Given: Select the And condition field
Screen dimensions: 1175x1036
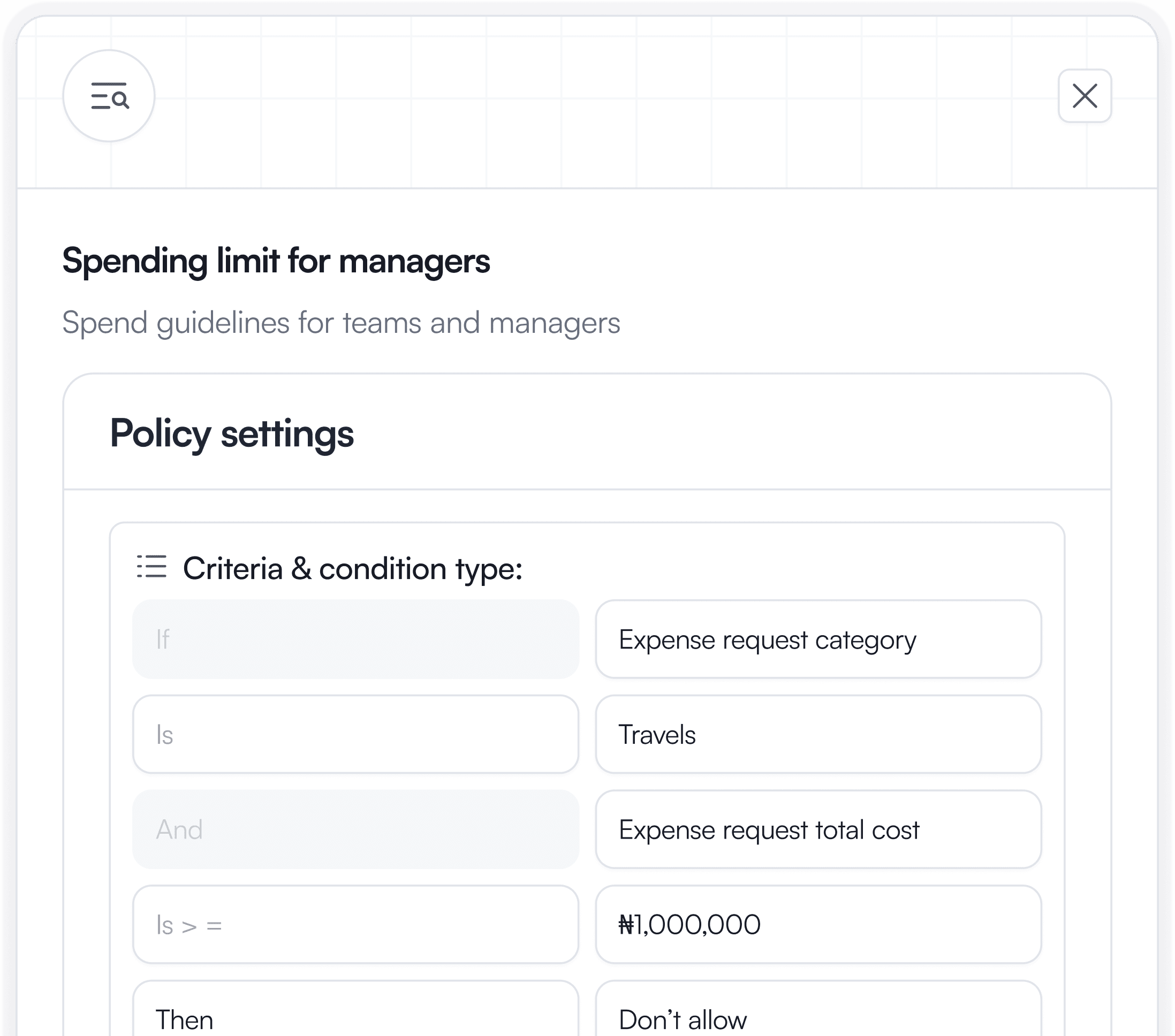Looking at the screenshot, I should (x=356, y=829).
